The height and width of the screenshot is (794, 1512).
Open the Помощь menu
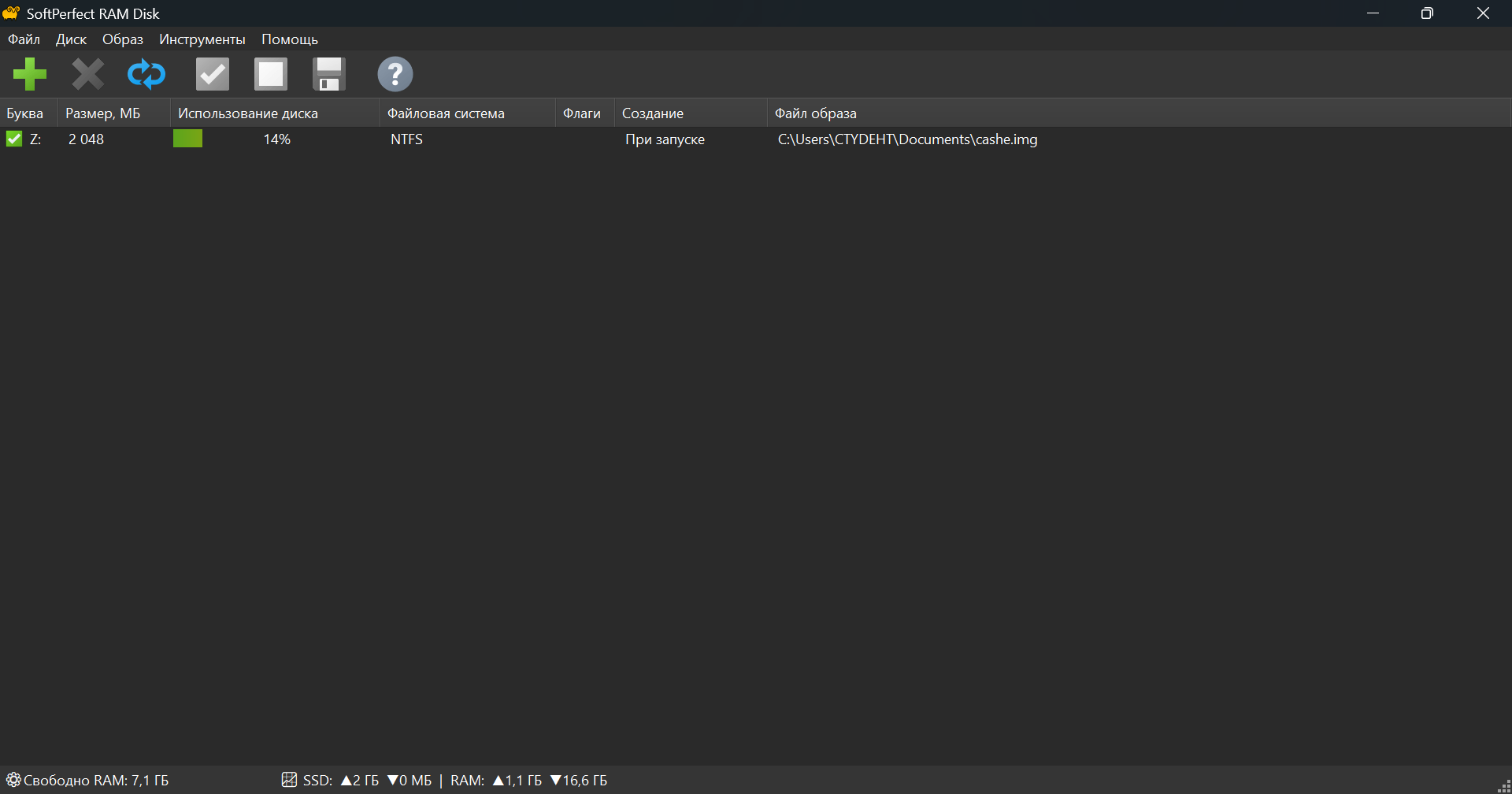289,39
